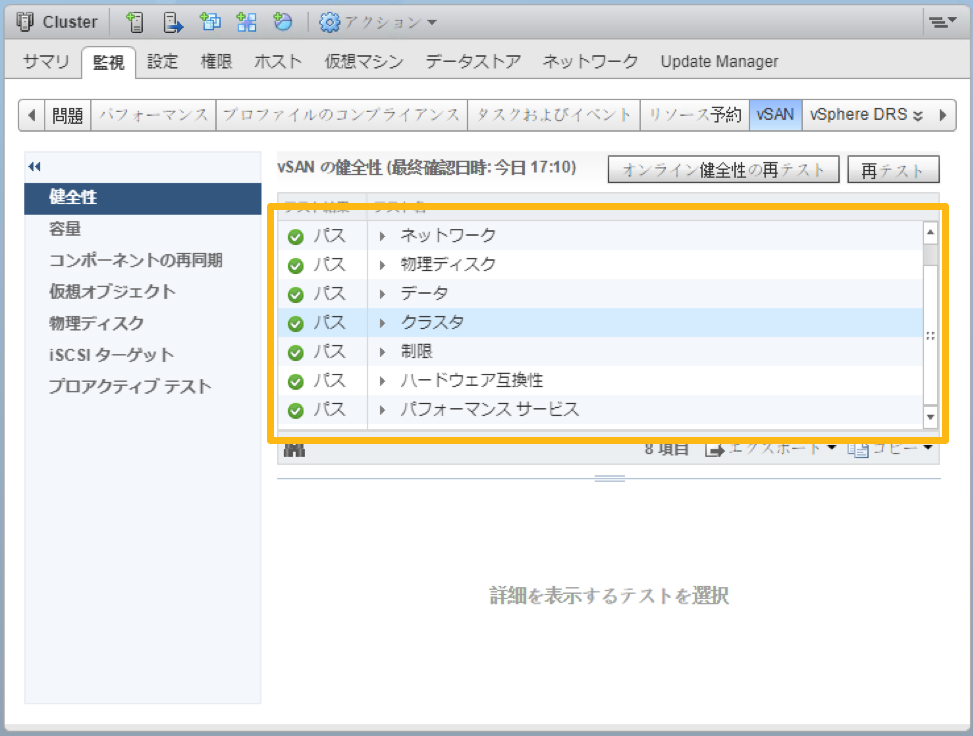The height and width of the screenshot is (736, 973).
Task: Select the vSAN sub-tab
Action: coord(776,115)
